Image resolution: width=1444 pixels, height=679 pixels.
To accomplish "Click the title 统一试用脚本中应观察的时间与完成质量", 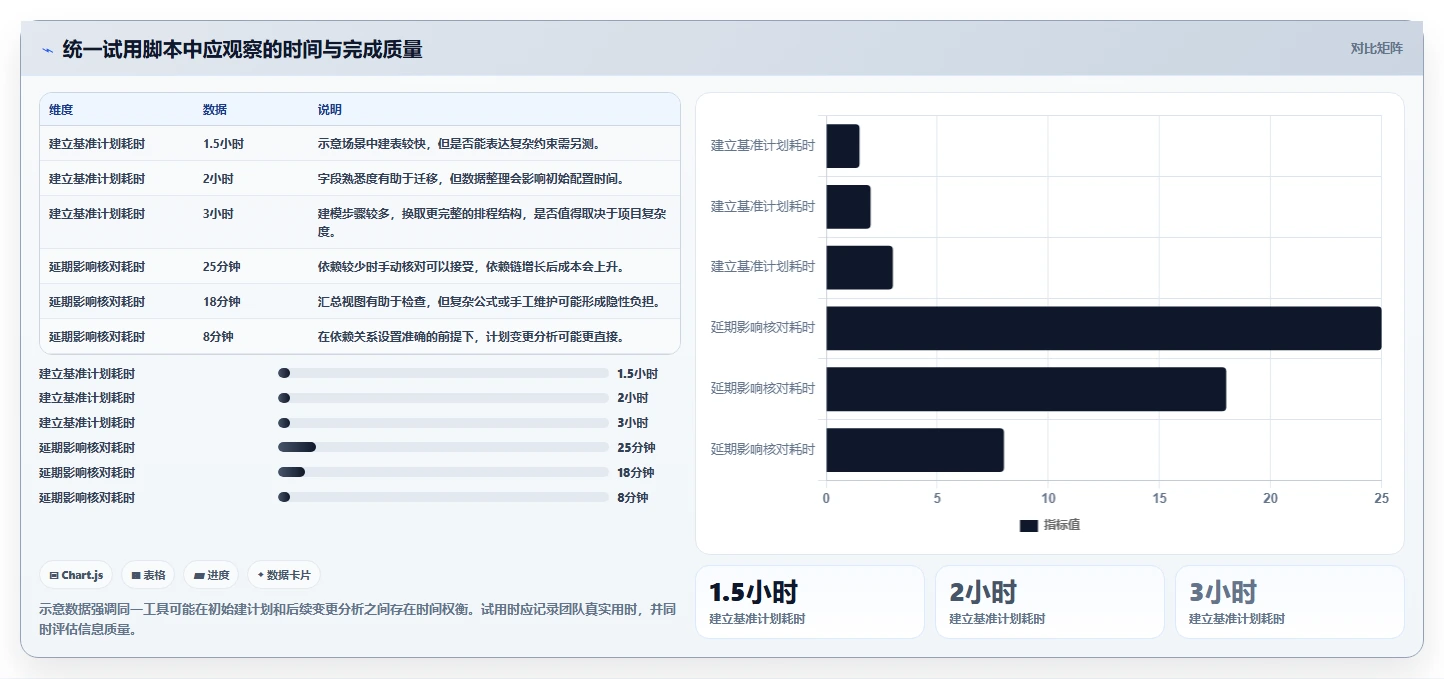I will tap(242, 49).
